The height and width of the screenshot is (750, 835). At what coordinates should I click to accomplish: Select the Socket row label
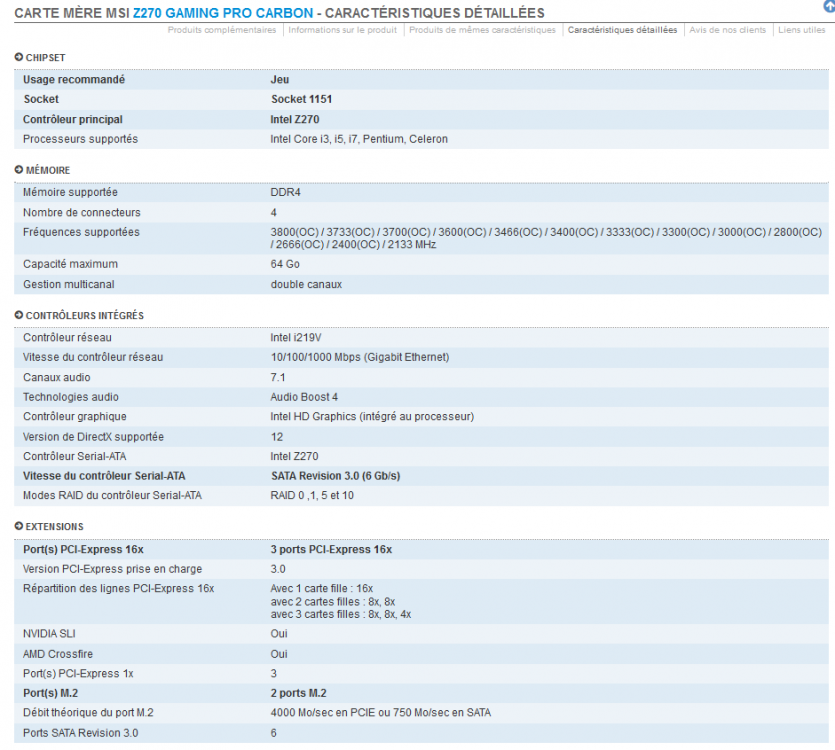pyautogui.click(x=41, y=99)
